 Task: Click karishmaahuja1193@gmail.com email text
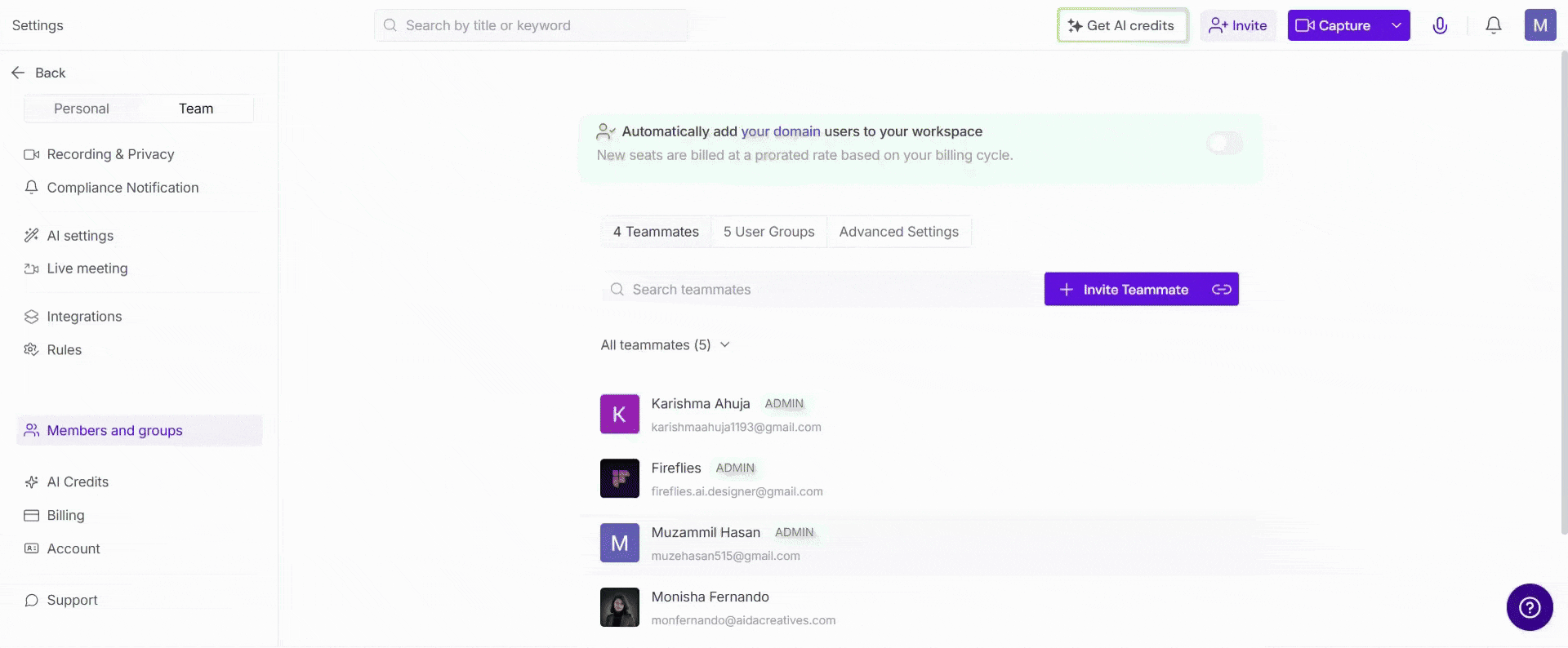[736, 427]
